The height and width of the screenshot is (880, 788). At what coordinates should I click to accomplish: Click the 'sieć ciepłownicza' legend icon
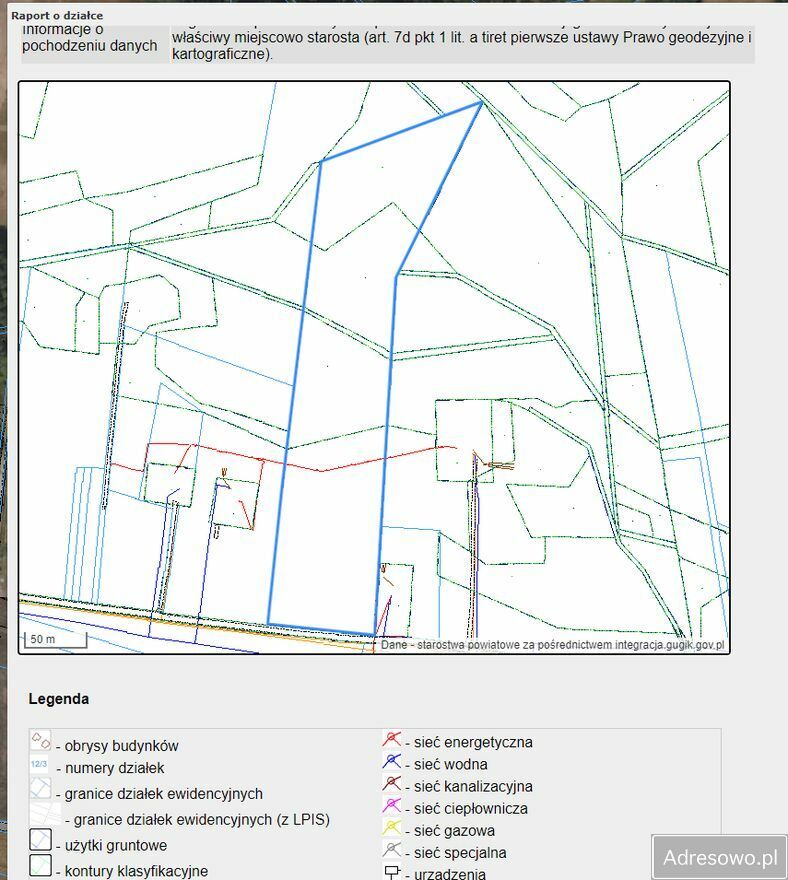coord(392,805)
